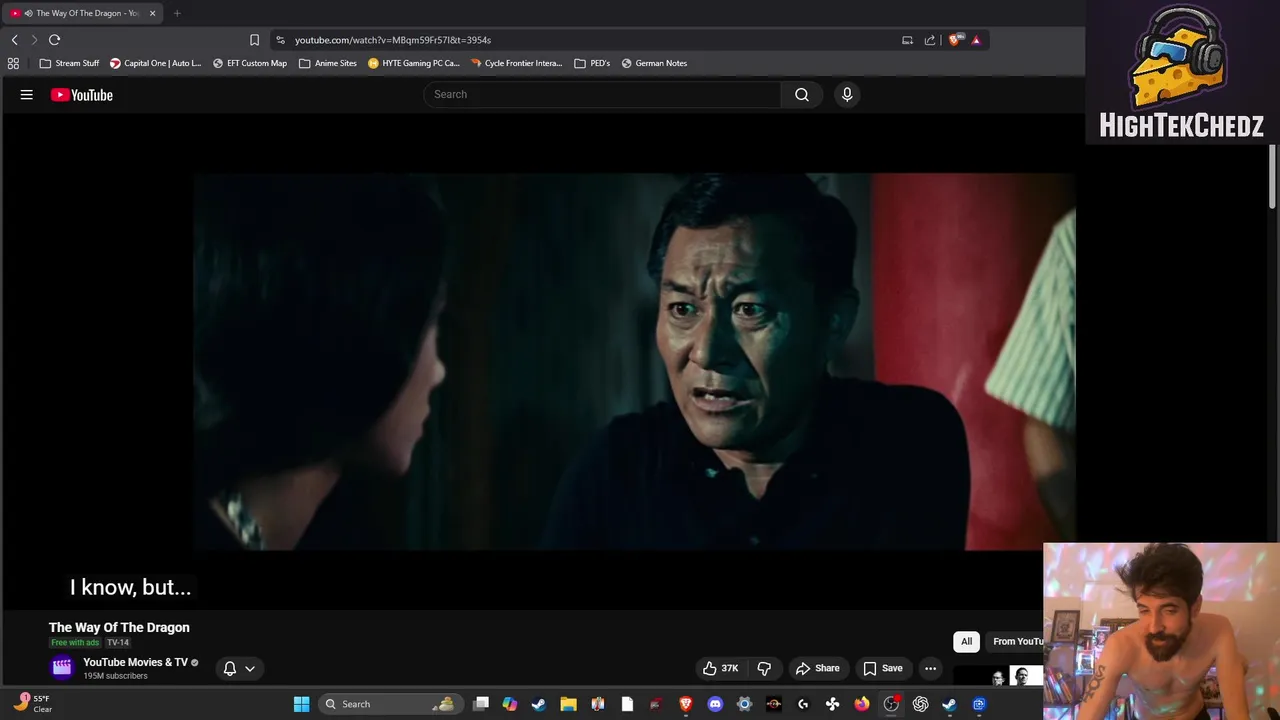Click the cast media icon in address bar
Image resolution: width=1280 pixels, height=720 pixels.
click(x=907, y=40)
